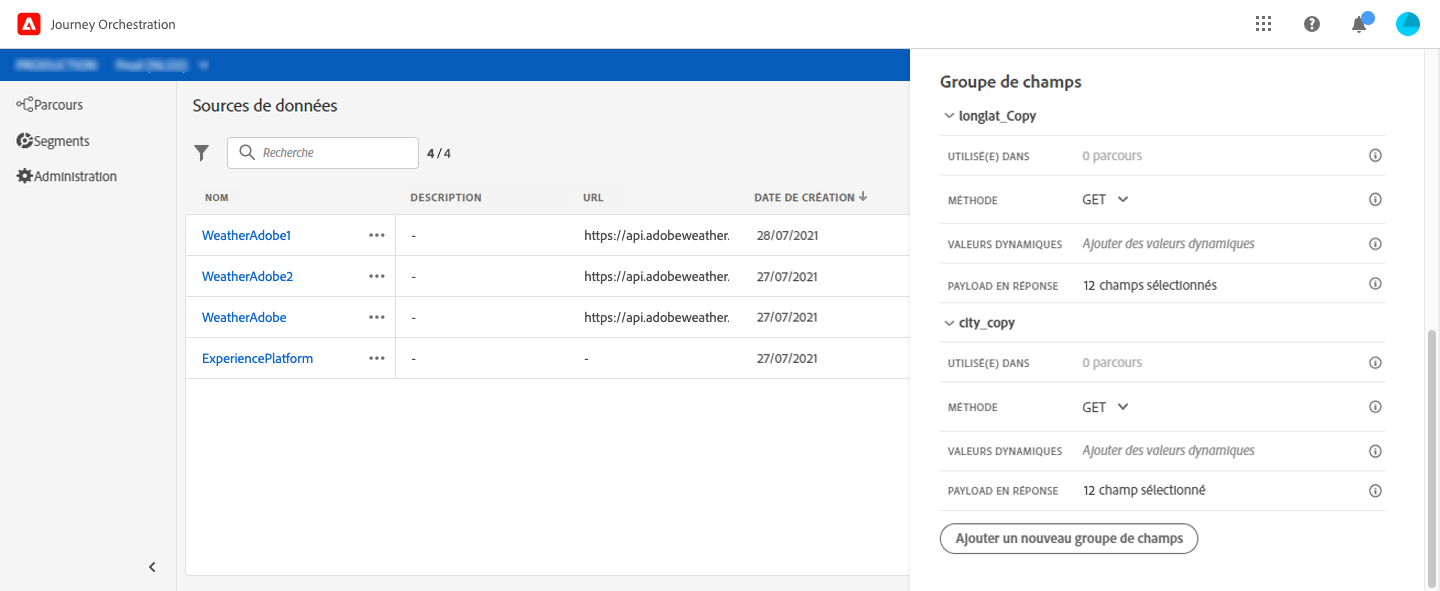Click '0 parcours' under city_copy

coord(1112,363)
